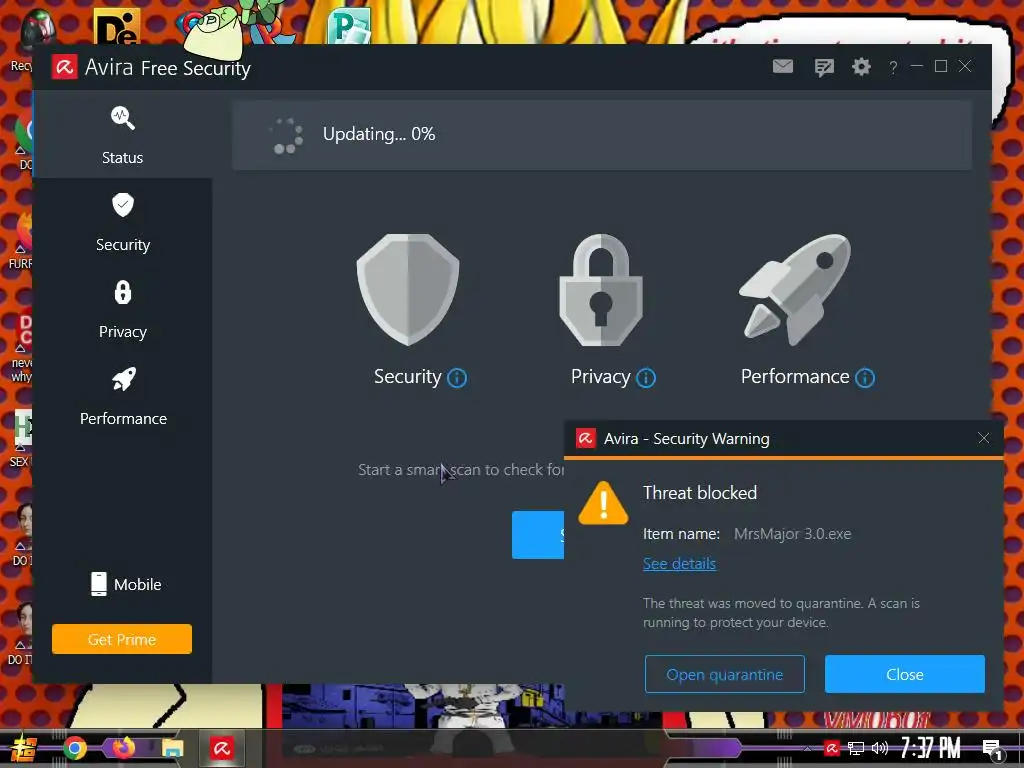Minimize the Avira Free Security window
The image size is (1024, 768).
917,66
